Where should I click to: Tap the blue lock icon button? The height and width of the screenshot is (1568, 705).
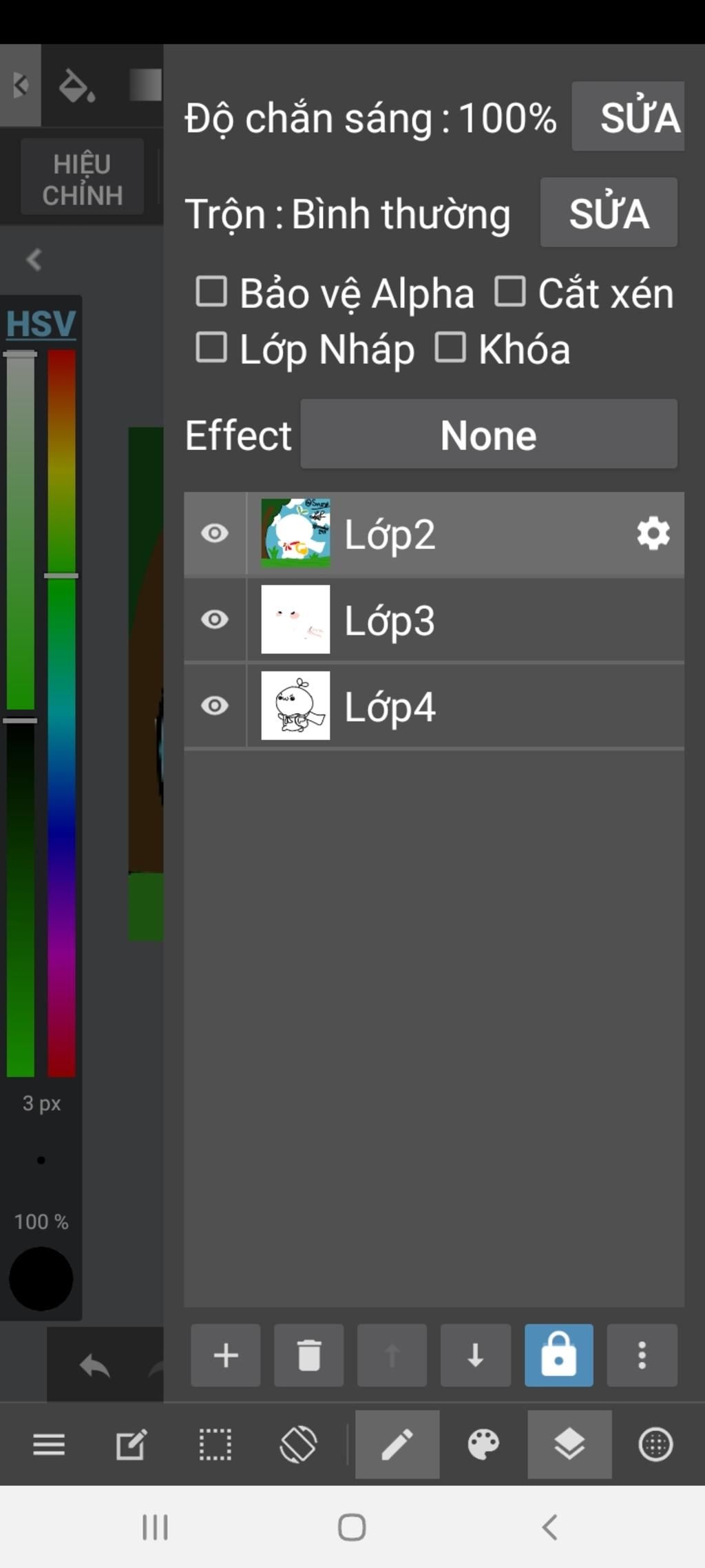coord(558,1355)
